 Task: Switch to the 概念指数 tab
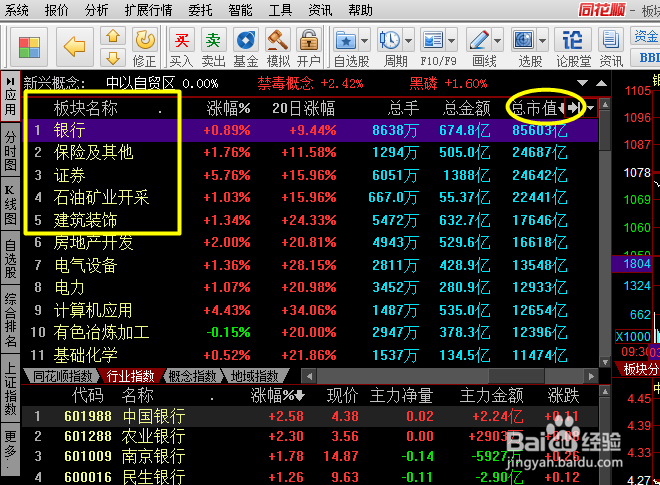[192, 376]
